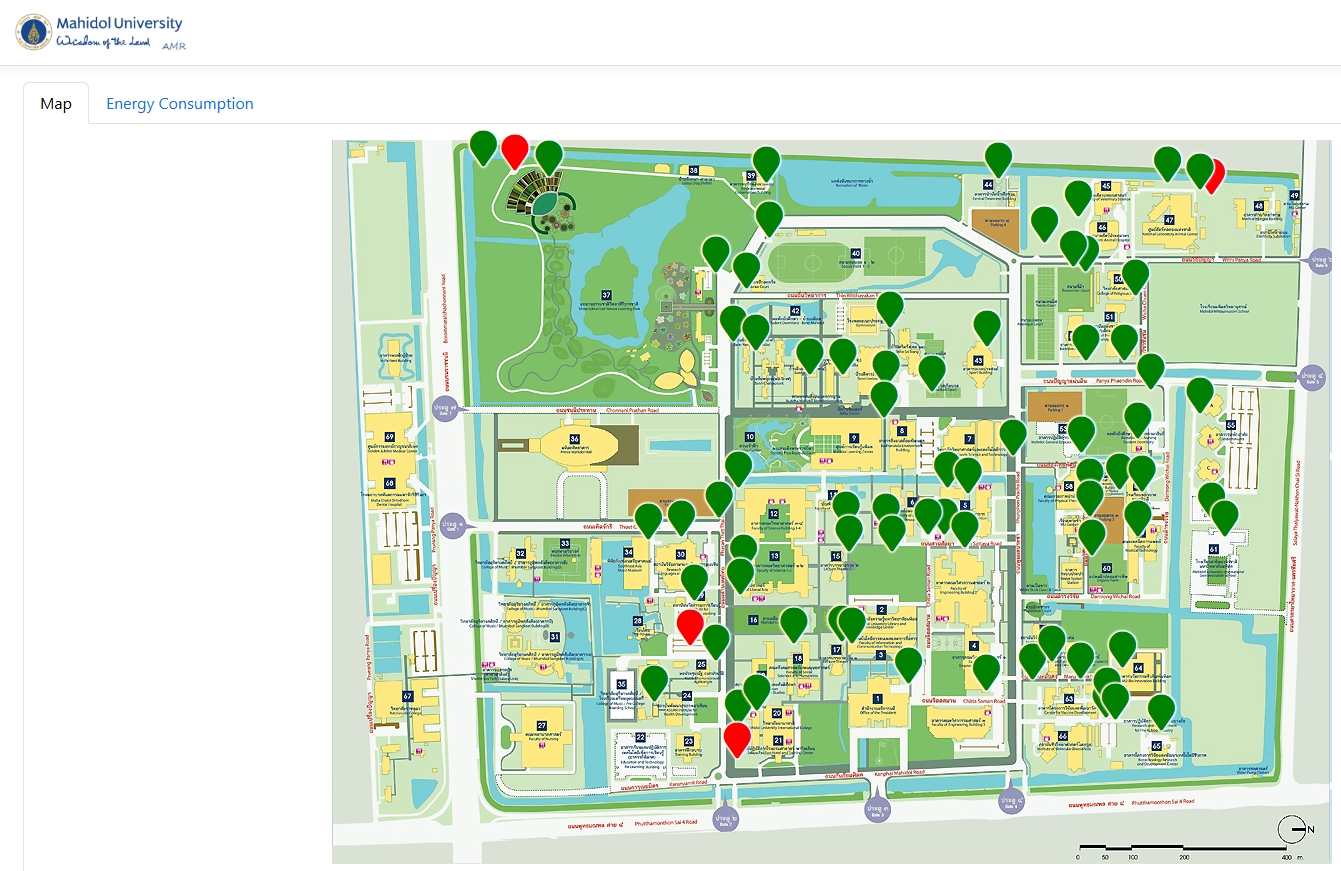Viewport: 1341px width, 871px height.
Task: Select green marker above building 43
Action: [986, 325]
